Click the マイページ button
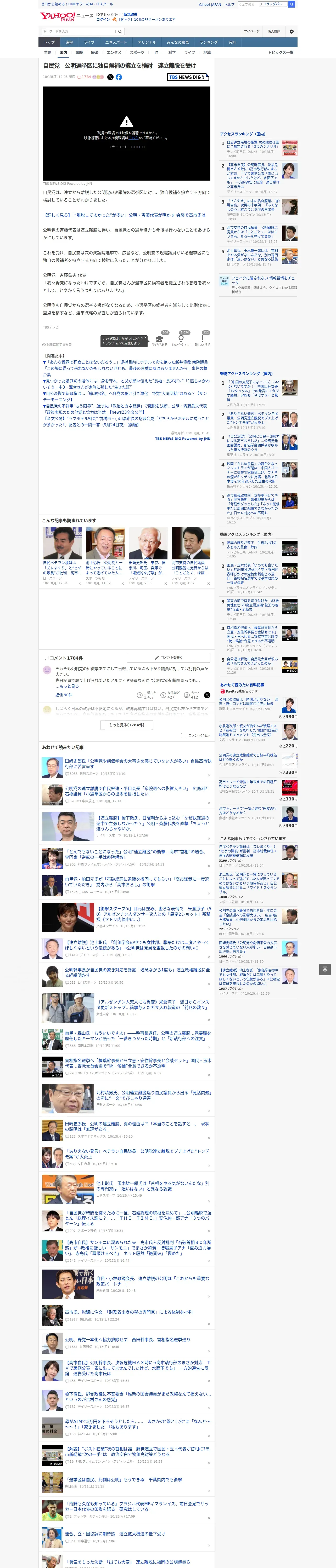The width and height of the screenshot is (336, 1568). pos(252,32)
